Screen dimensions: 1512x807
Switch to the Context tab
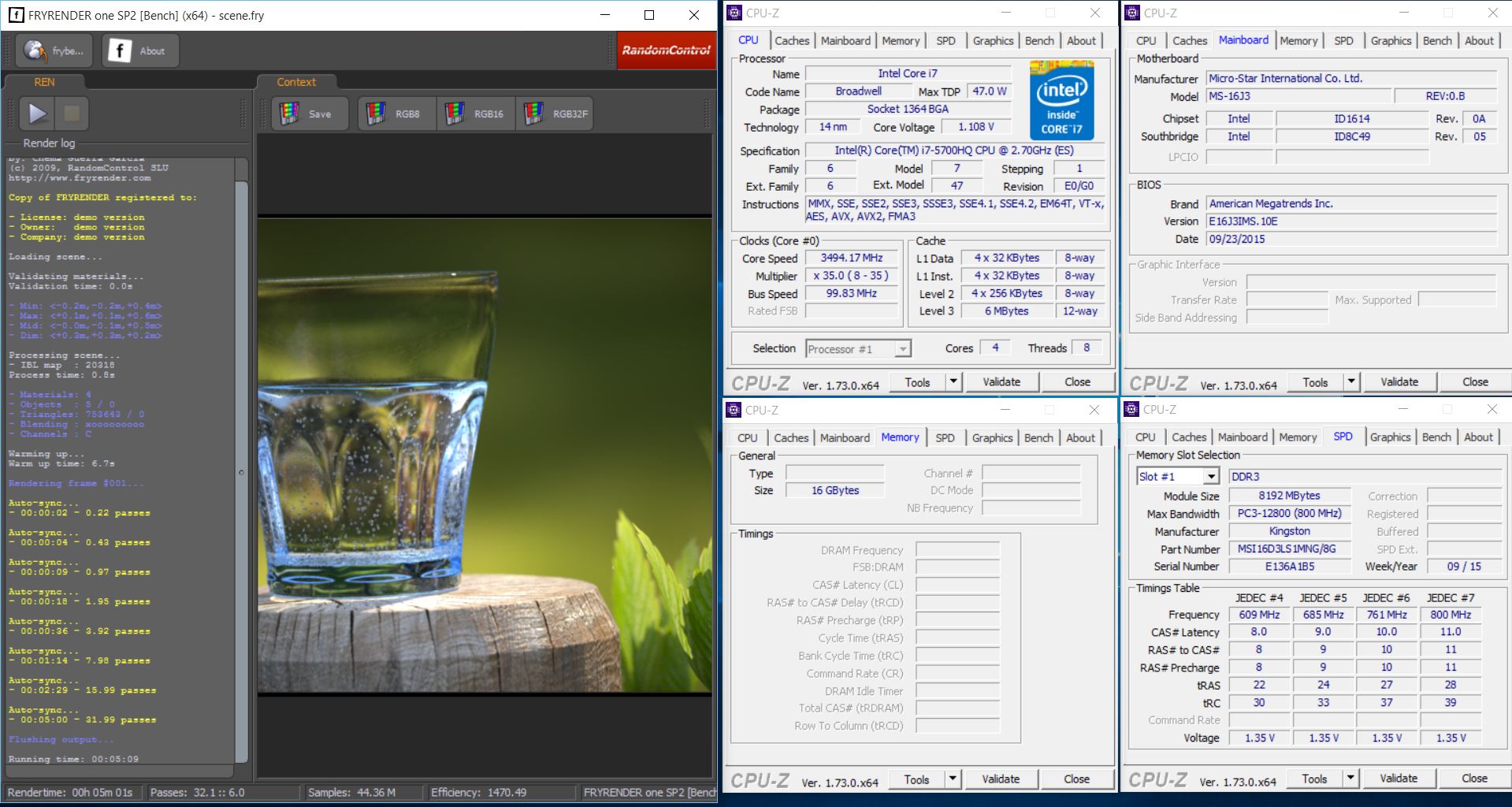[x=296, y=82]
